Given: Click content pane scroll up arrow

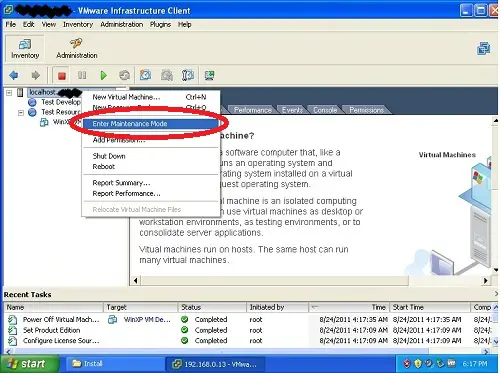Looking at the screenshot, I should [x=496, y=121].
